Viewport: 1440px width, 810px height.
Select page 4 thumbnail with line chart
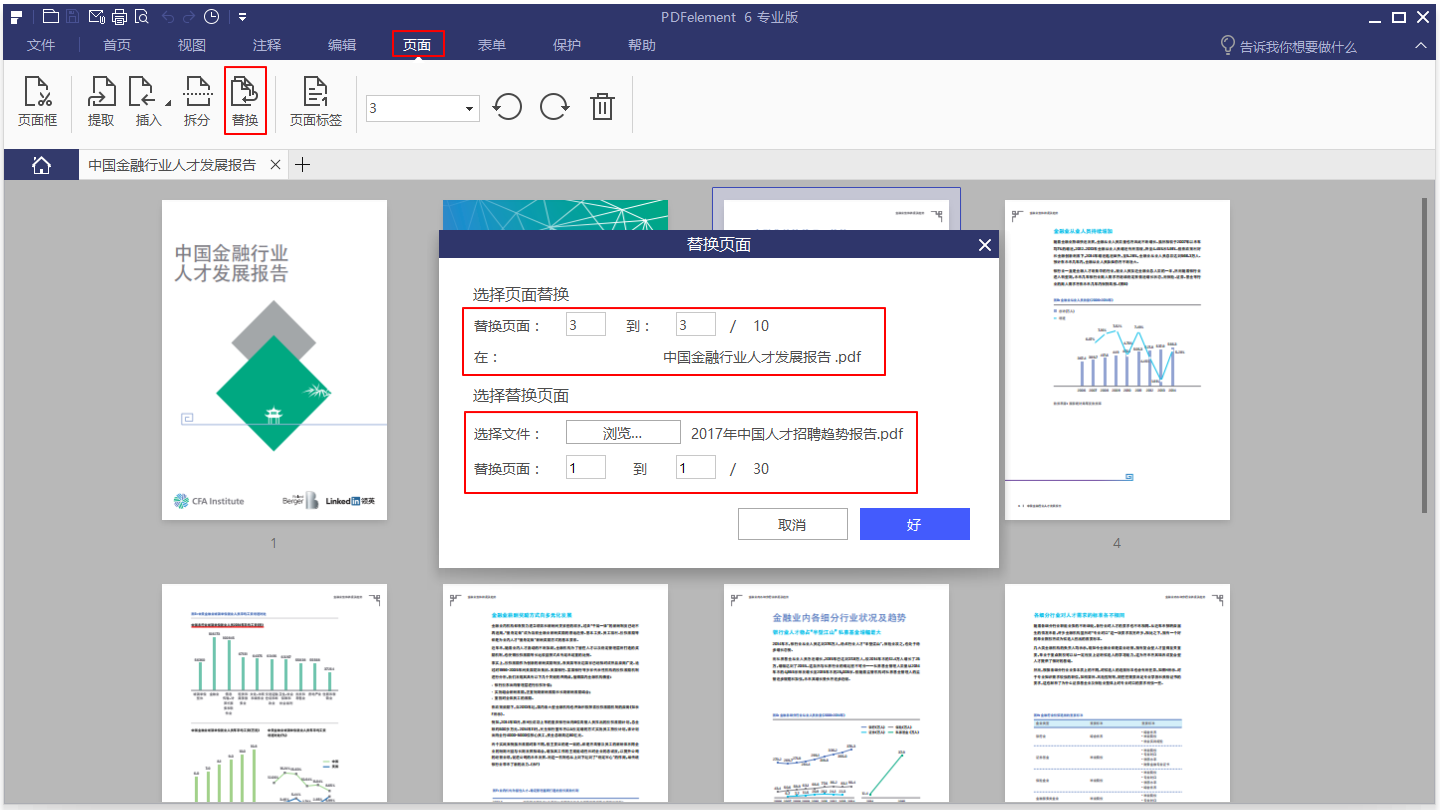pos(1117,360)
